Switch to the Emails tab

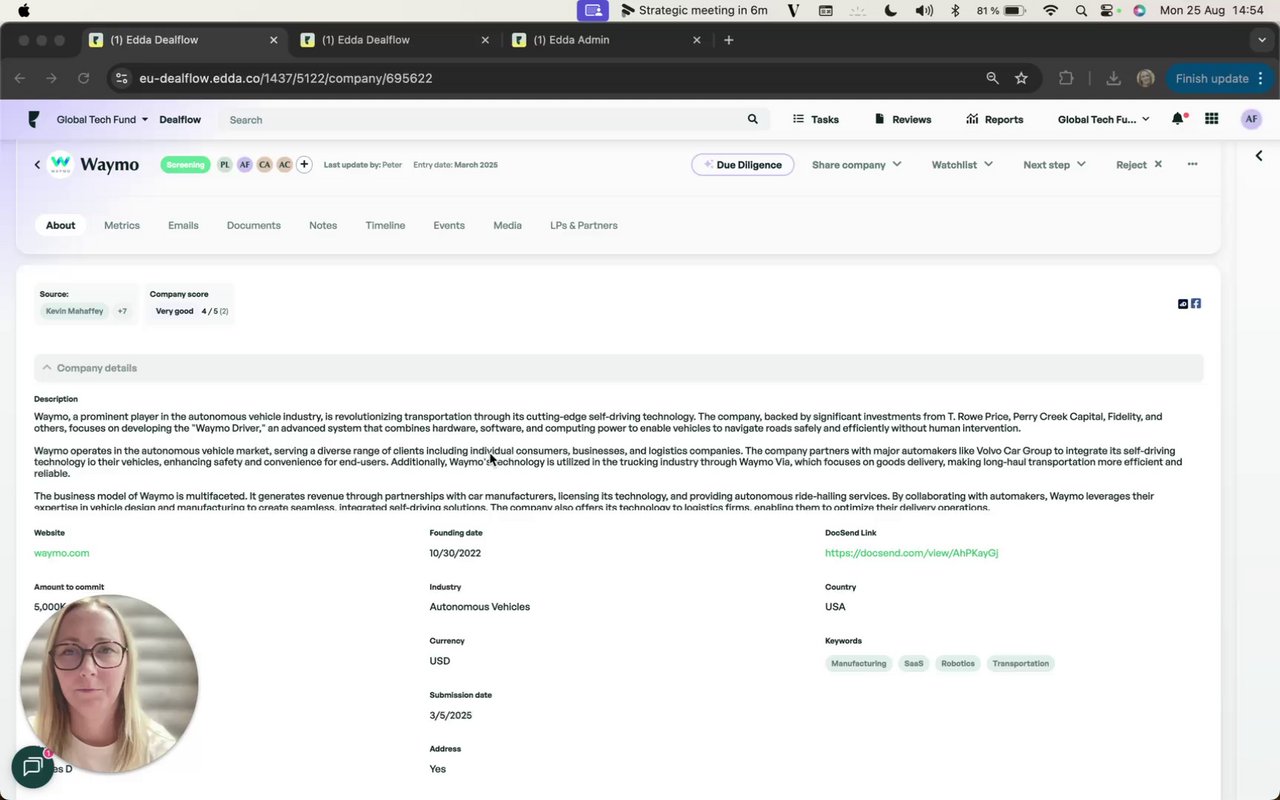click(183, 226)
